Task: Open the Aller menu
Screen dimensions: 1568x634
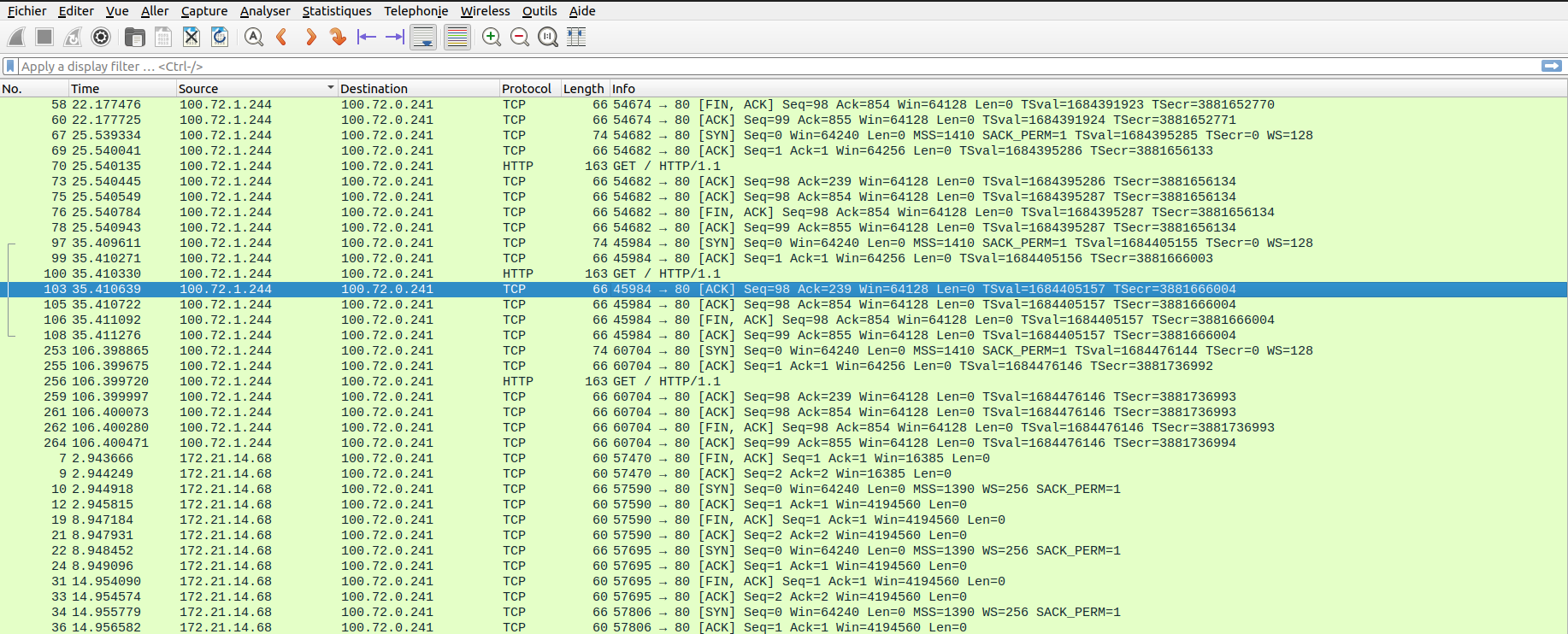Action: coord(155,11)
